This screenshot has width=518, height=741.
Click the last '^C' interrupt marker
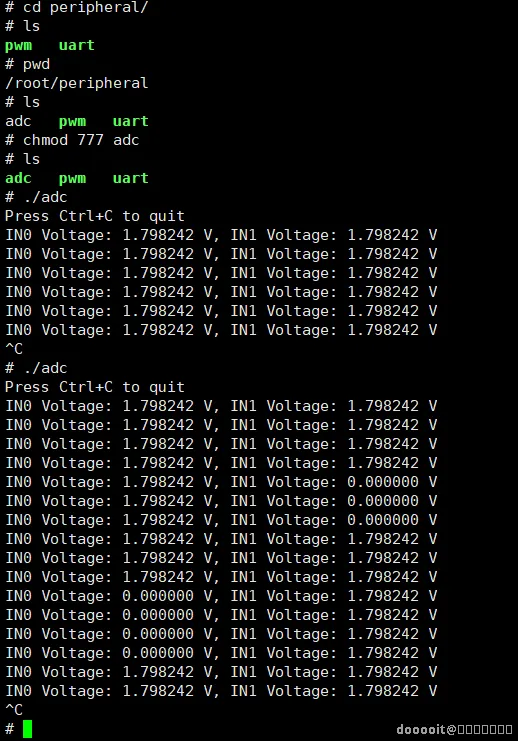tap(14, 709)
